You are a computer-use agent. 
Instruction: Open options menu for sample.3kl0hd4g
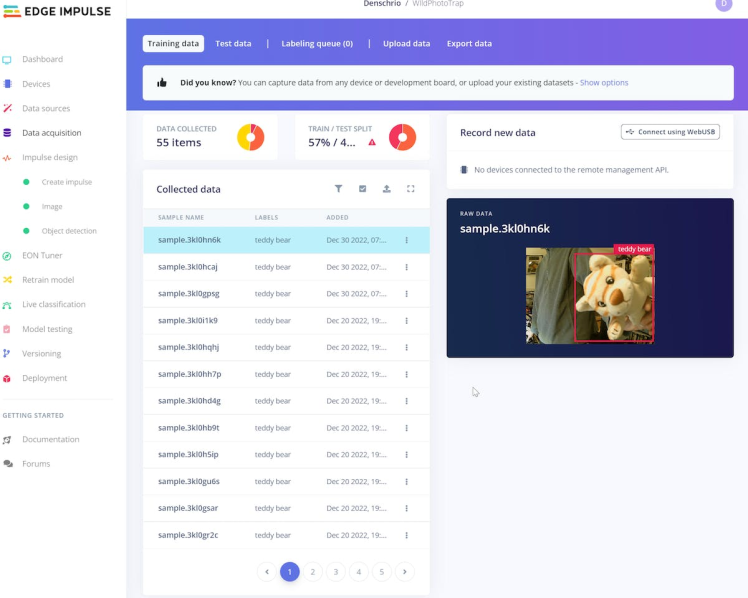(x=406, y=401)
